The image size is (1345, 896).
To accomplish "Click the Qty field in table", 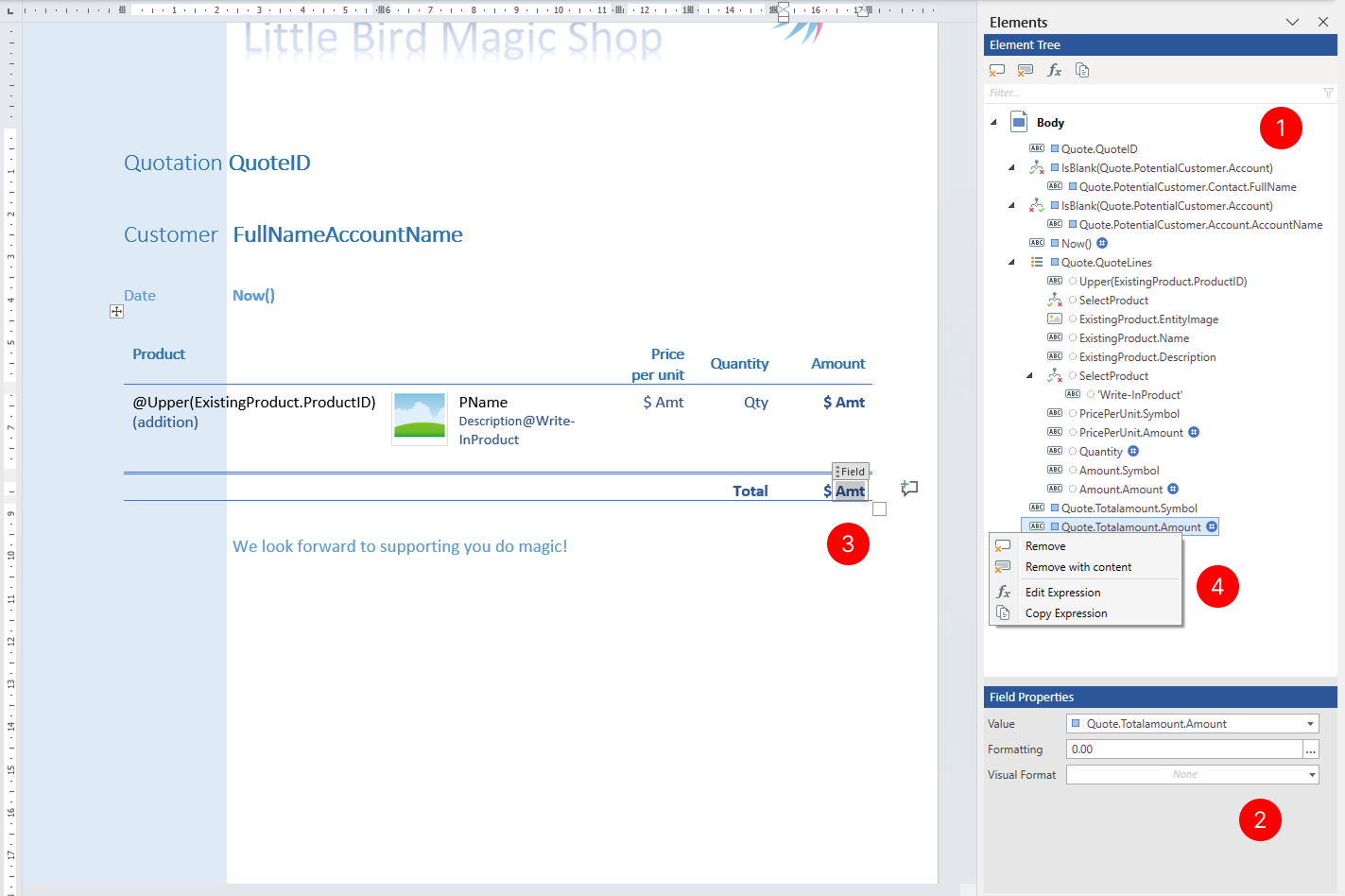I will (756, 403).
